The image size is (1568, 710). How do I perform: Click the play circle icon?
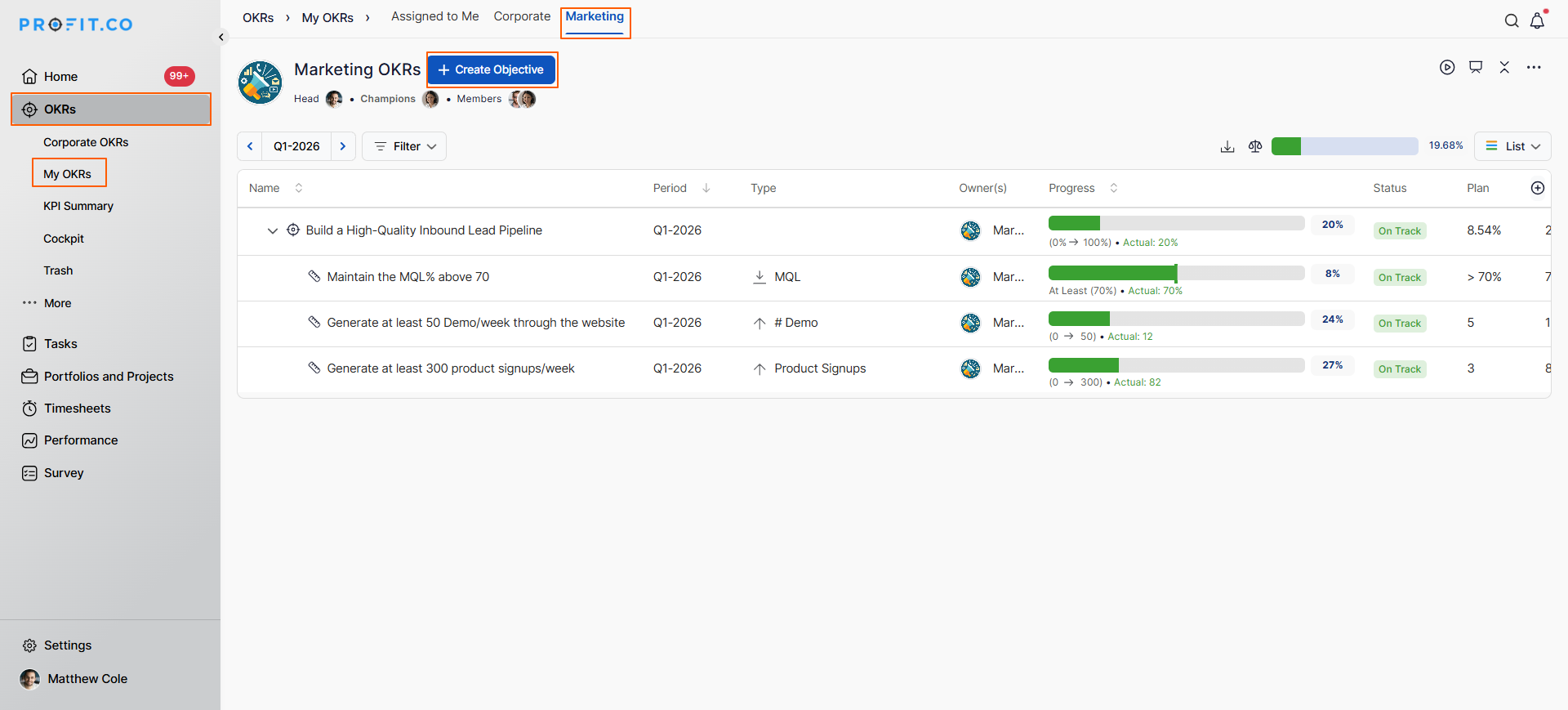pyautogui.click(x=1447, y=68)
